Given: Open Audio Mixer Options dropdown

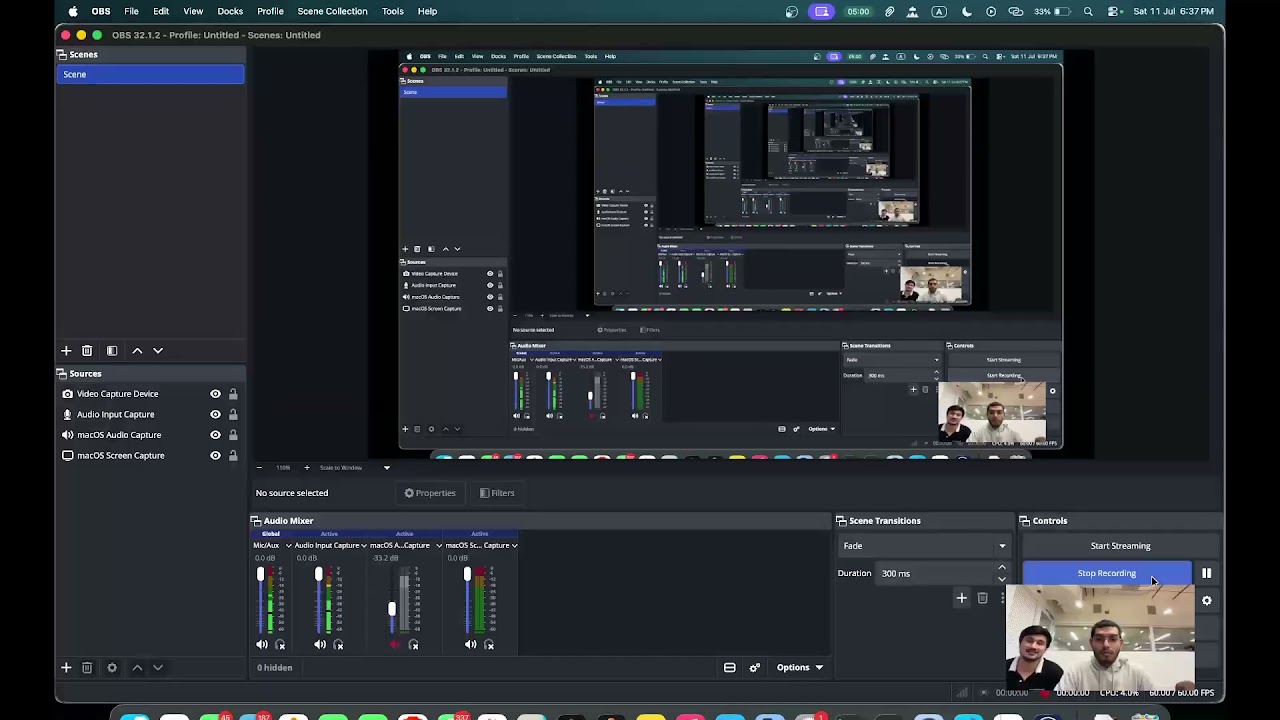Looking at the screenshot, I should tap(800, 667).
